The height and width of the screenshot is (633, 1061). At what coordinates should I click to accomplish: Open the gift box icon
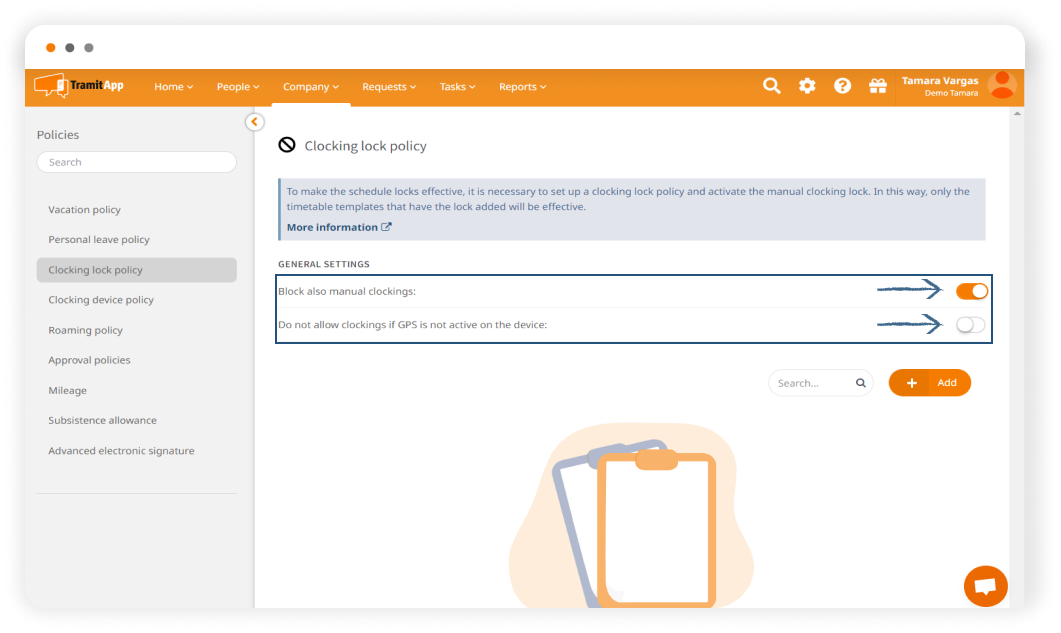click(x=877, y=86)
